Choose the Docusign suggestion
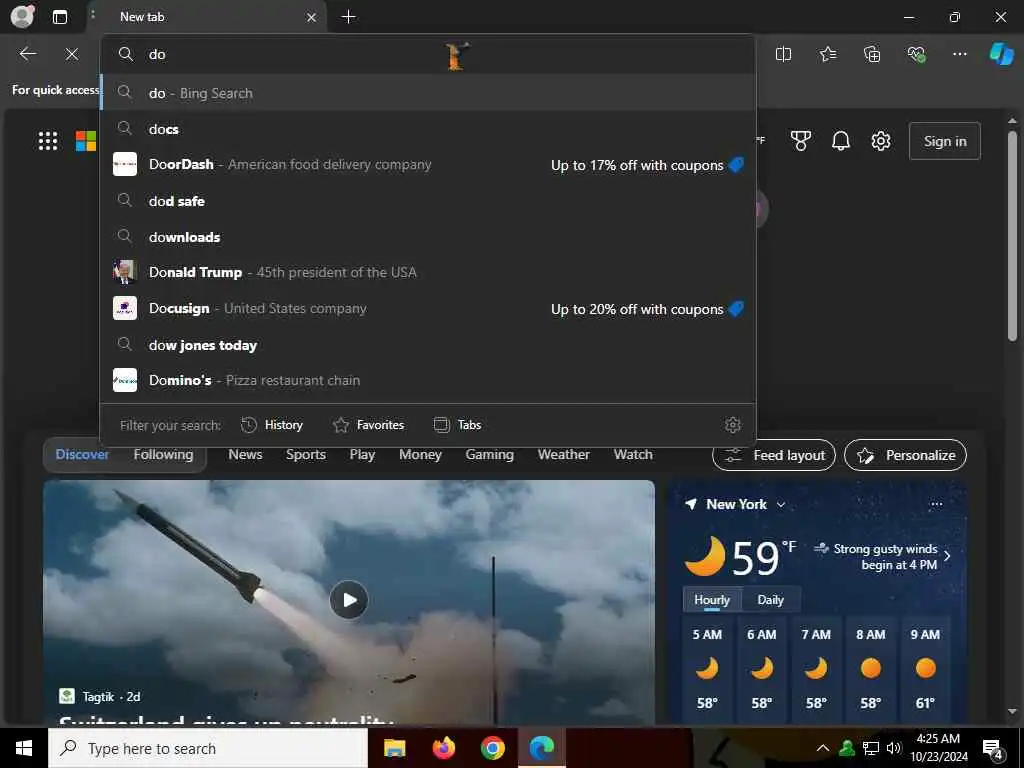 (428, 308)
